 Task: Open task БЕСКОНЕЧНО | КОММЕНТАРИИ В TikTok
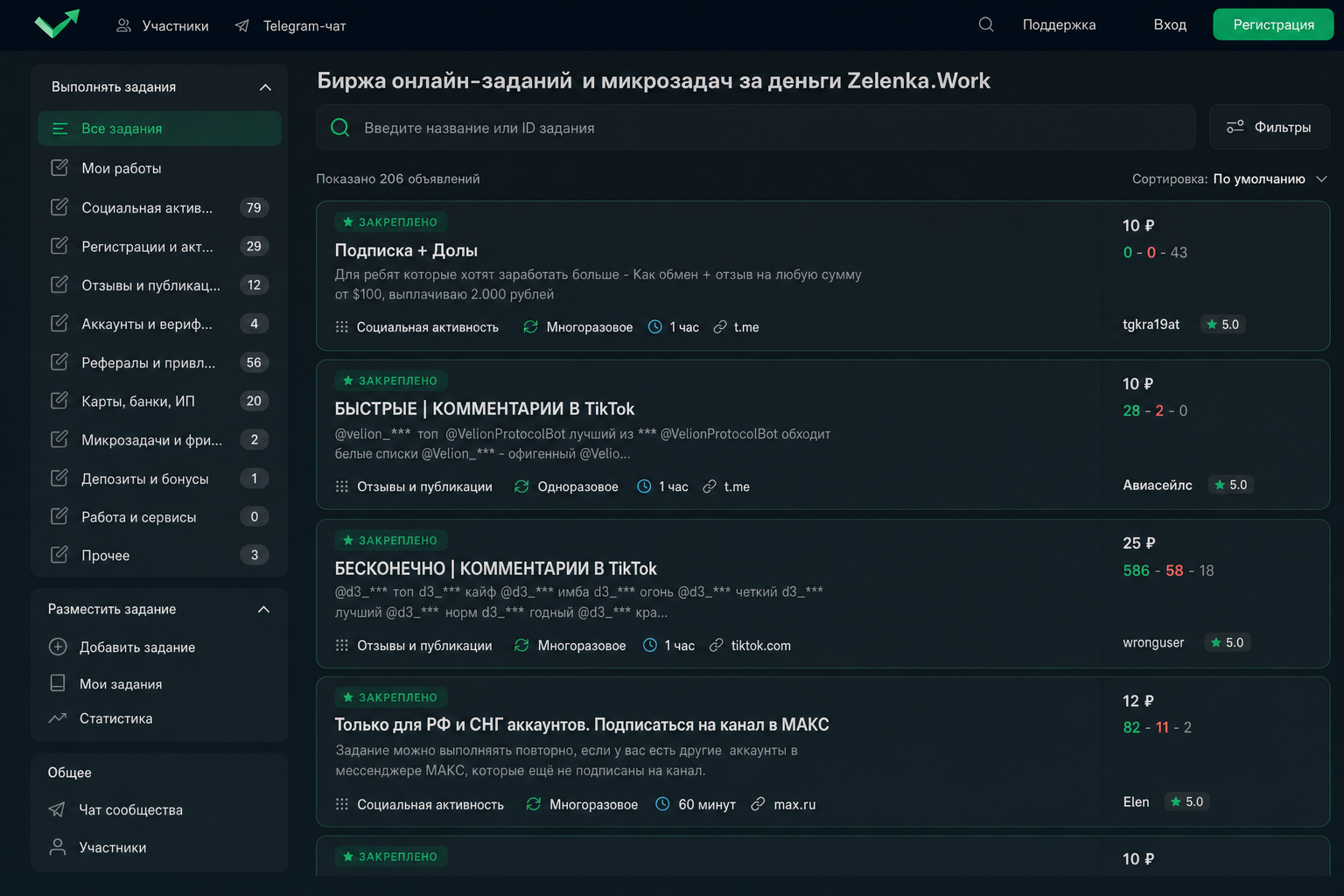coord(495,569)
